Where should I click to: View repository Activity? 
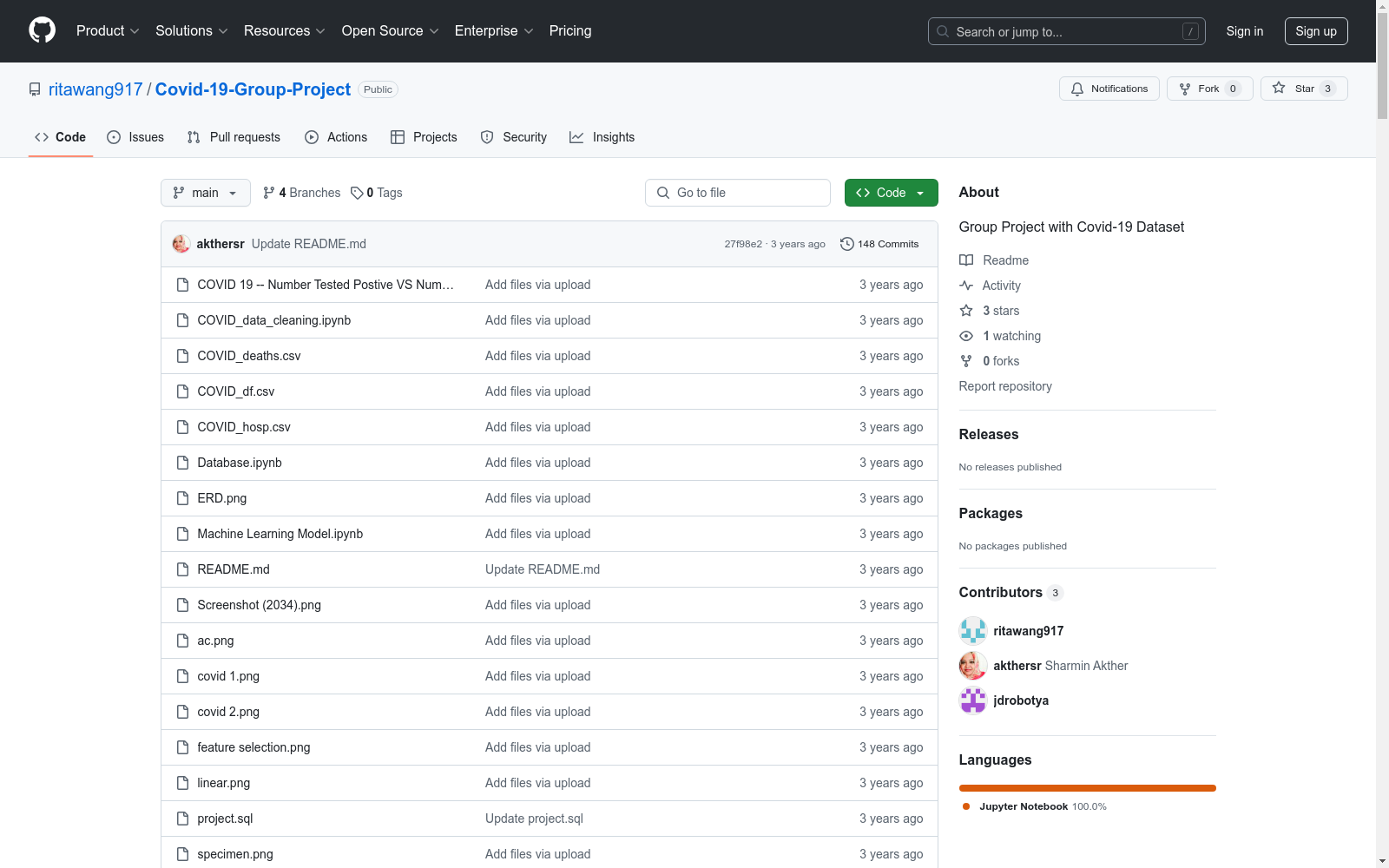tap(991, 286)
